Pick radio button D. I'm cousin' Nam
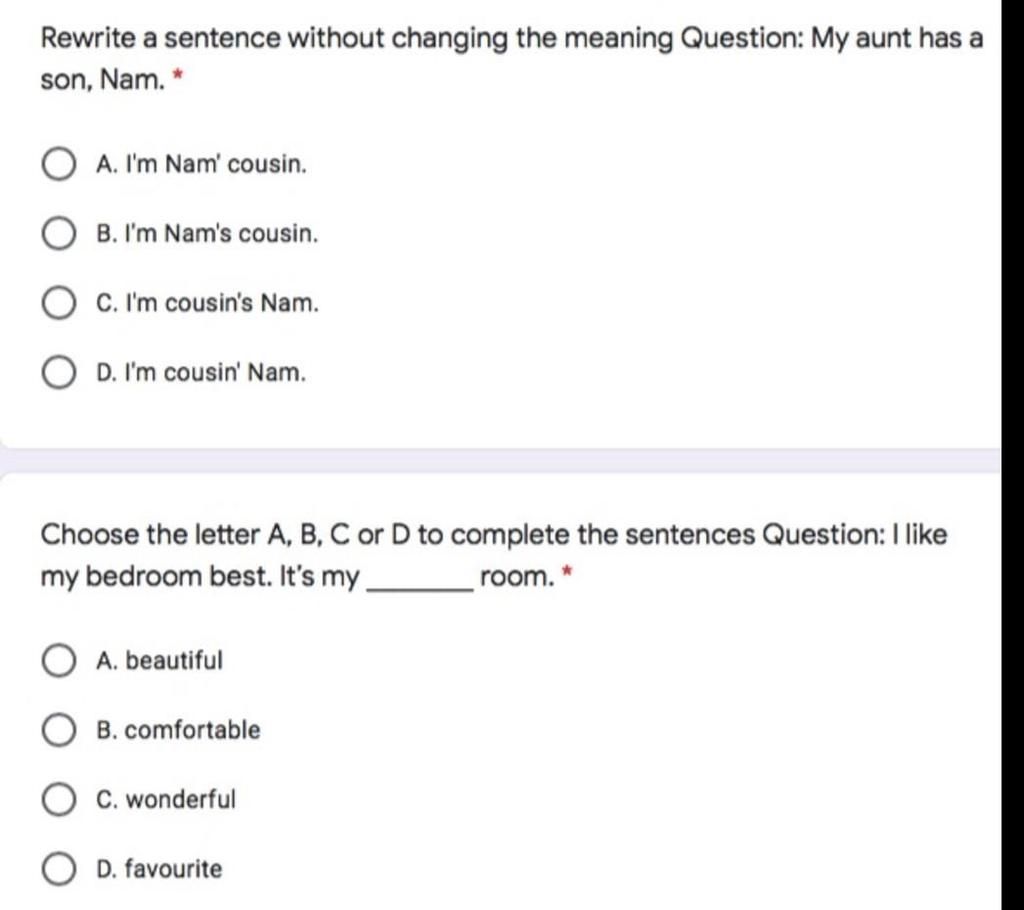This screenshot has width=1024, height=910. click(x=59, y=373)
